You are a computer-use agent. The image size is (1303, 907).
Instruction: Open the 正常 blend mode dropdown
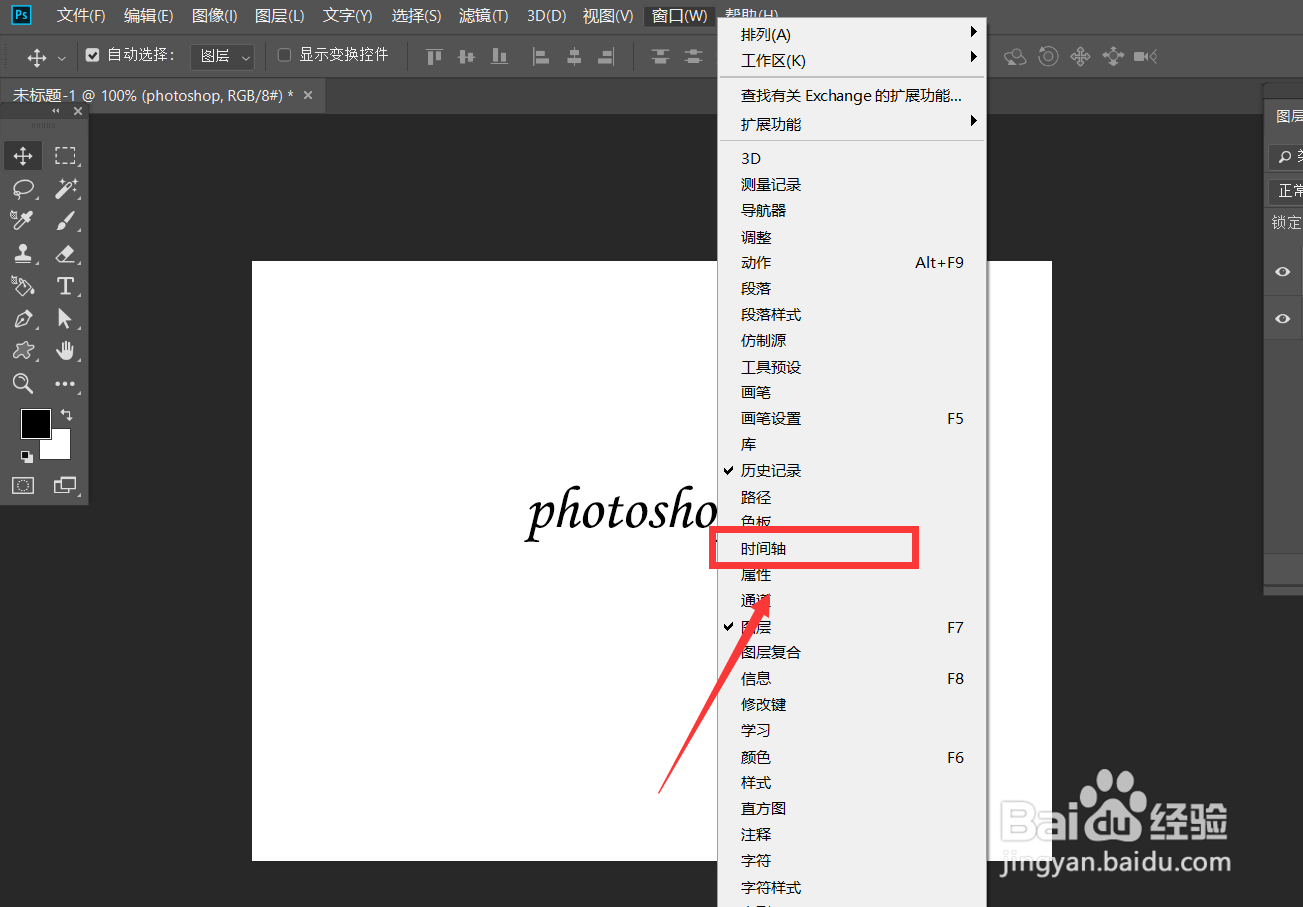tap(1286, 191)
